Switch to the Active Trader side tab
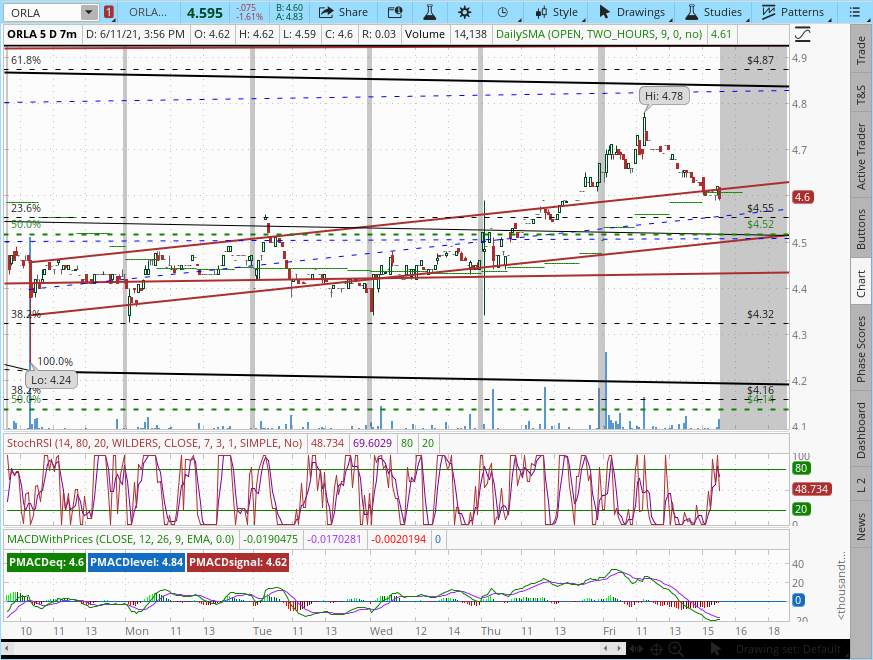 click(x=861, y=157)
